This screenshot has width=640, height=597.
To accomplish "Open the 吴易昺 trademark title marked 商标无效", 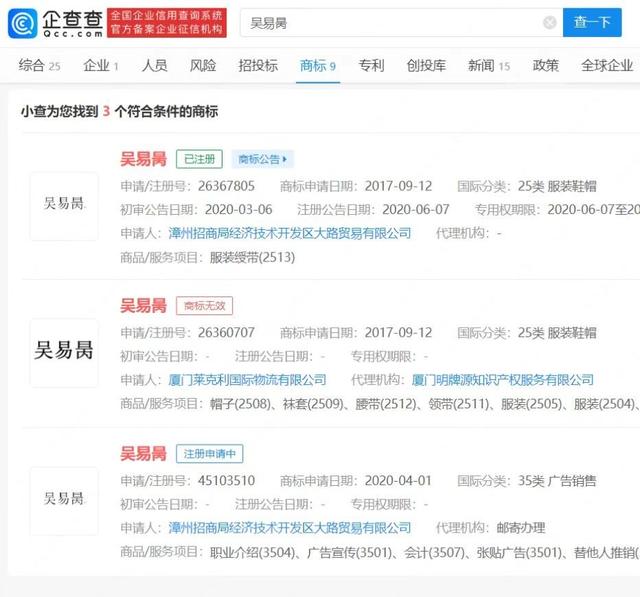I will tap(143, 306).
